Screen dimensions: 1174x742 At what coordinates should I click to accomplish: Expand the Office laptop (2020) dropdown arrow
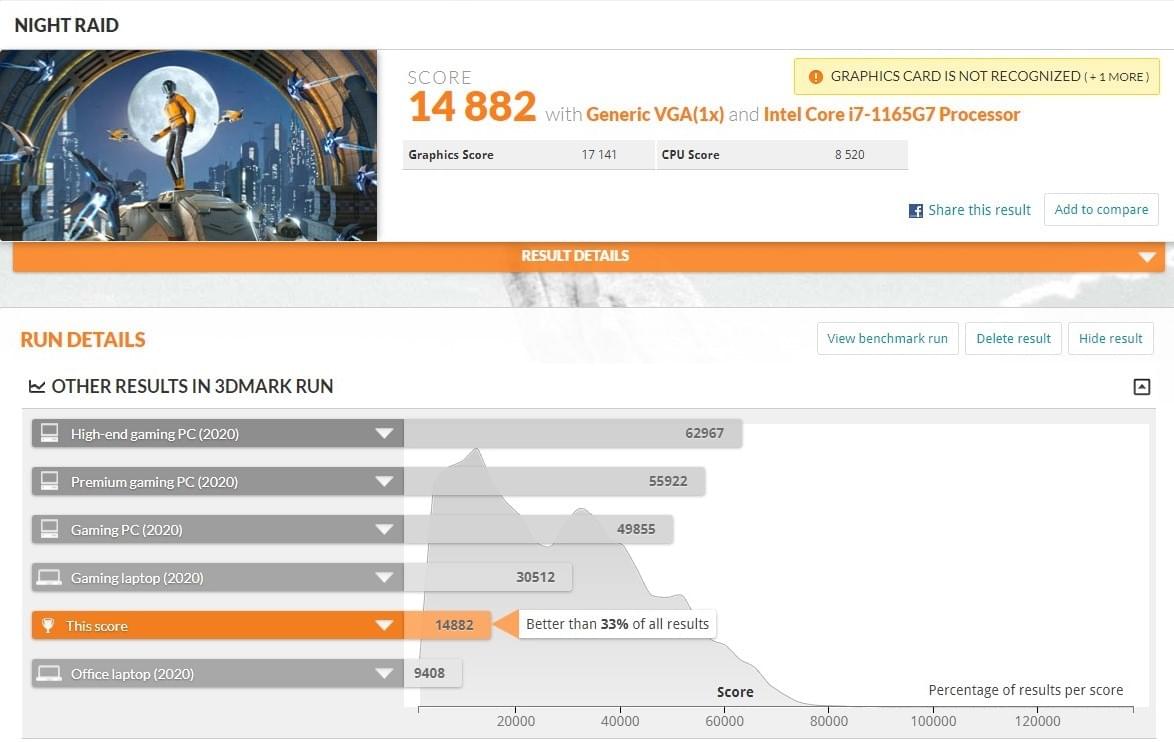tap(384, 673)
